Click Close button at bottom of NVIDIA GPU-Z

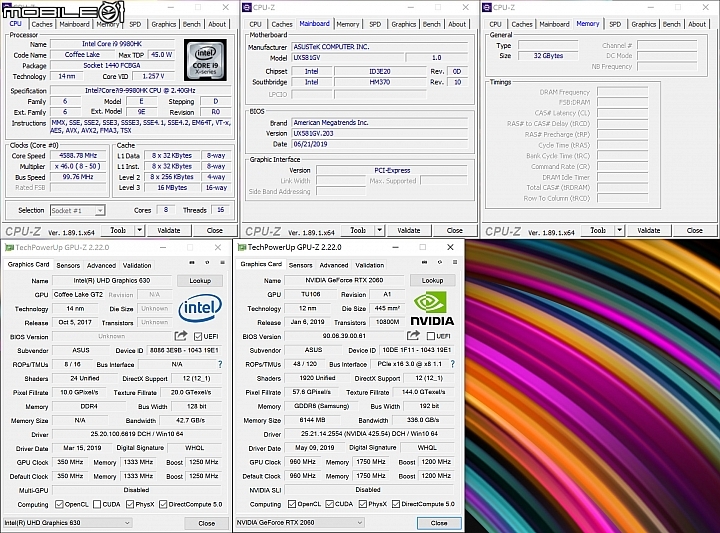click(x=439, y=522)
